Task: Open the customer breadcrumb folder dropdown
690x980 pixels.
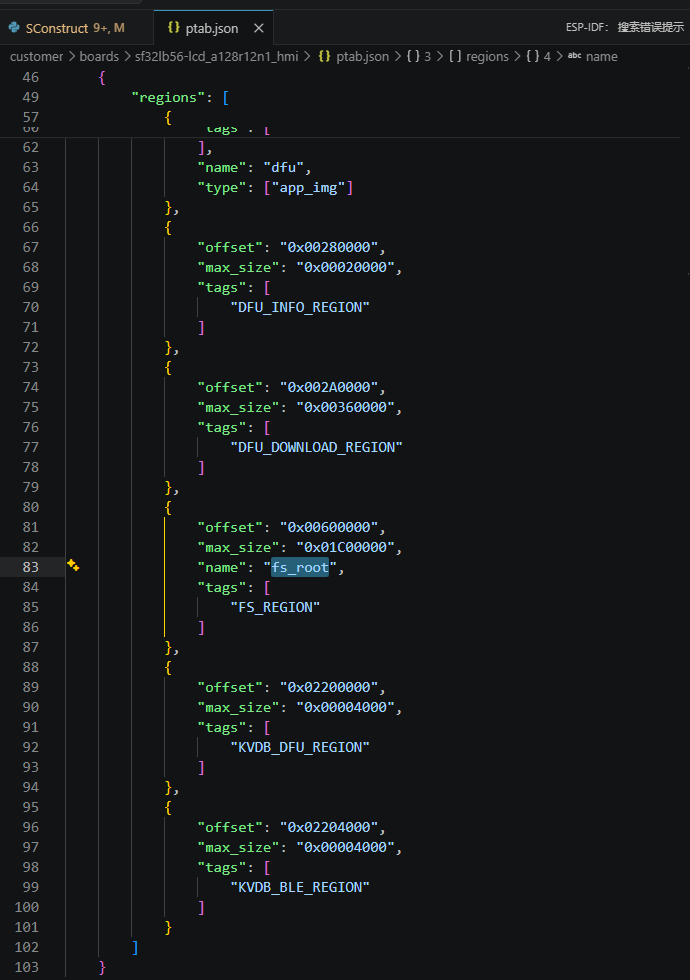Action: 36,57
